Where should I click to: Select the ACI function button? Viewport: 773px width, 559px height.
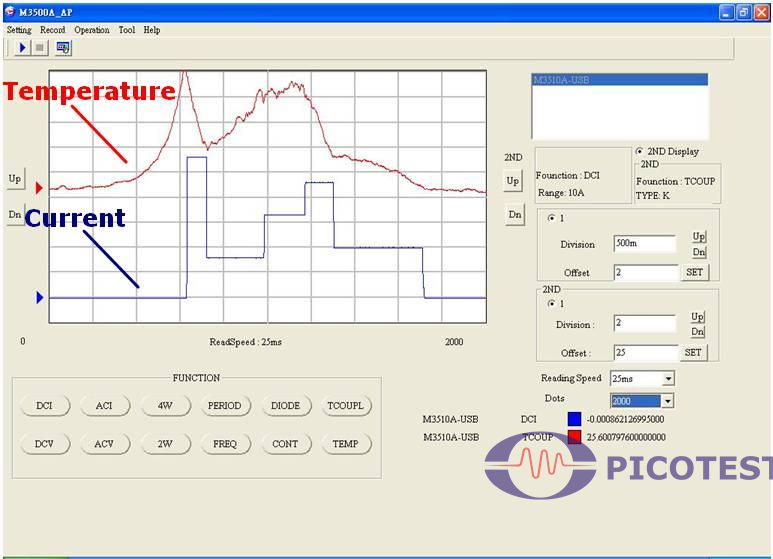pyautogui.click(x=104, y=406)
